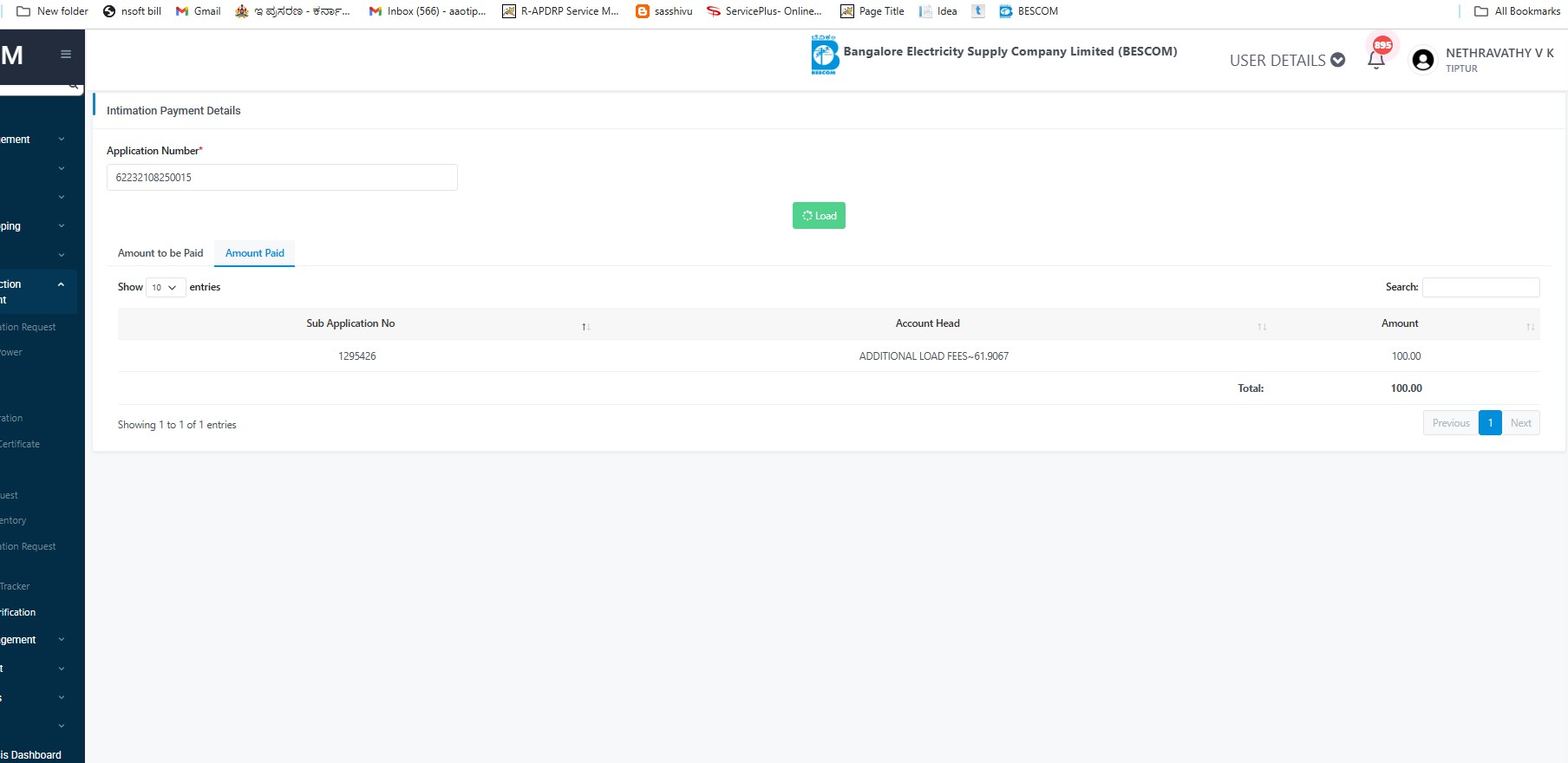Viewport: 1568px width, 763px height.
Task: Click the user avatar icon beside NETHRAVATHY V K
Action: [x=1423, y=60]
